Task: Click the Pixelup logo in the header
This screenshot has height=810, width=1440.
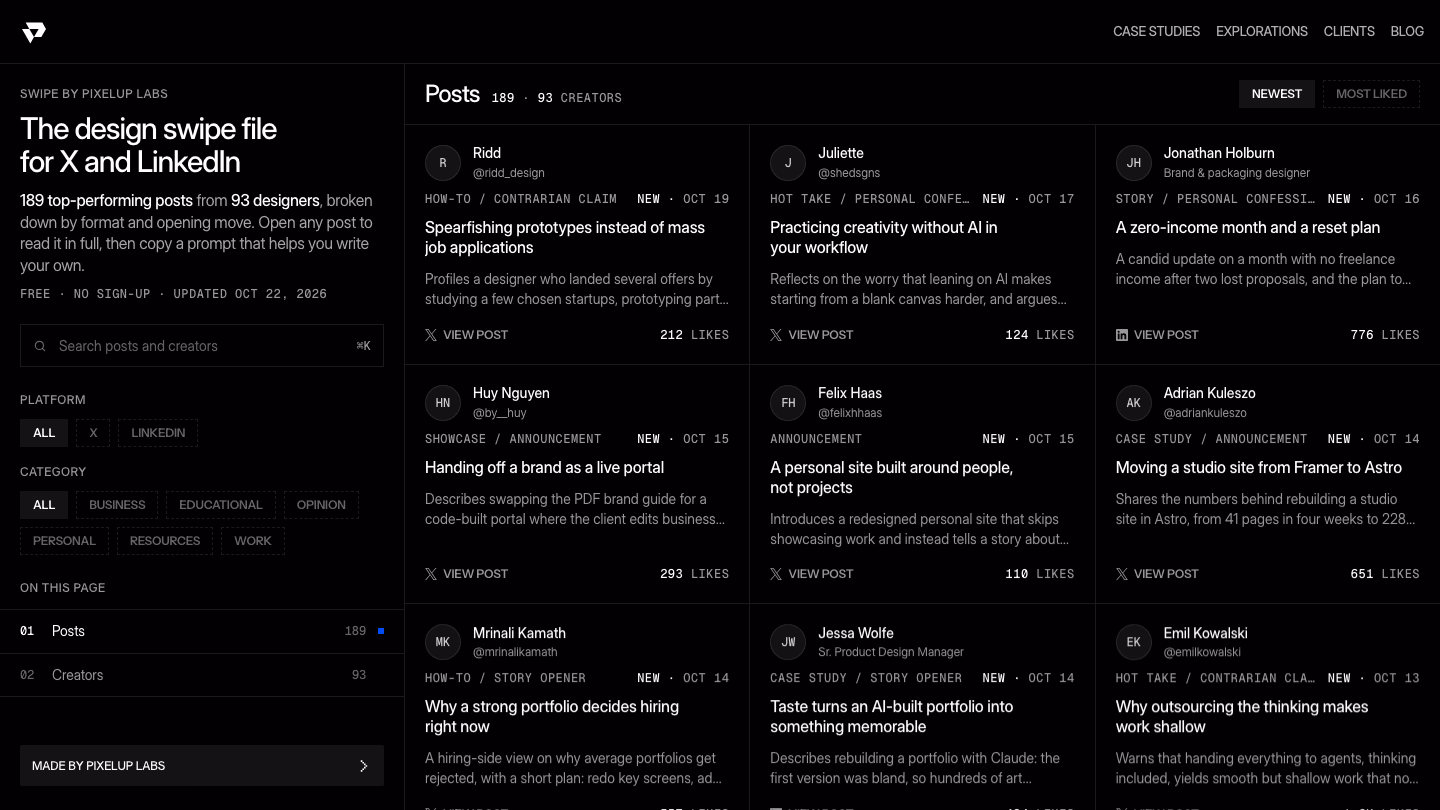Action: 34,33
